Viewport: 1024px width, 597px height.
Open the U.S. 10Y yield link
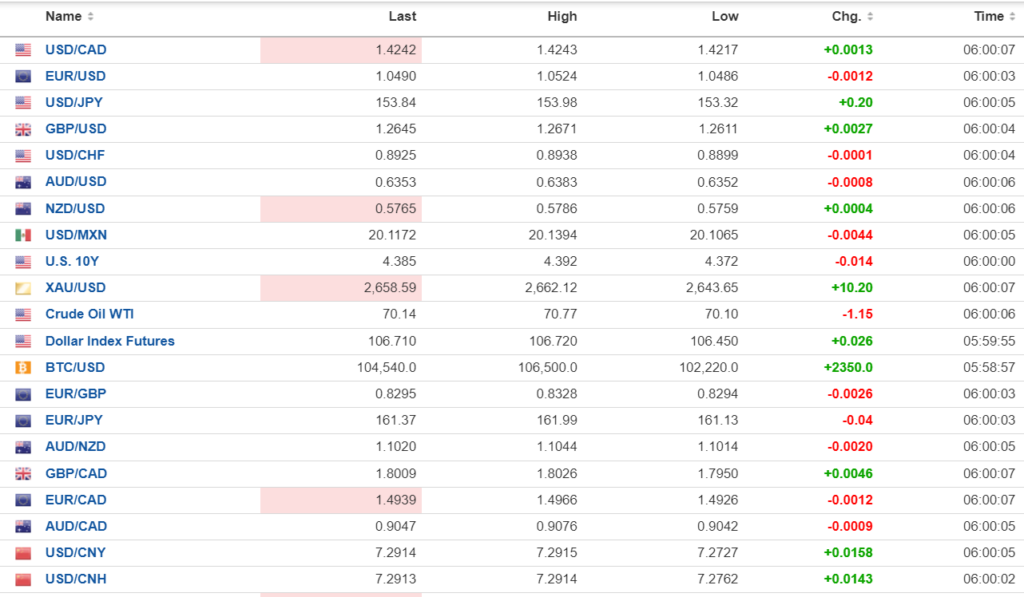coord(72,262)
